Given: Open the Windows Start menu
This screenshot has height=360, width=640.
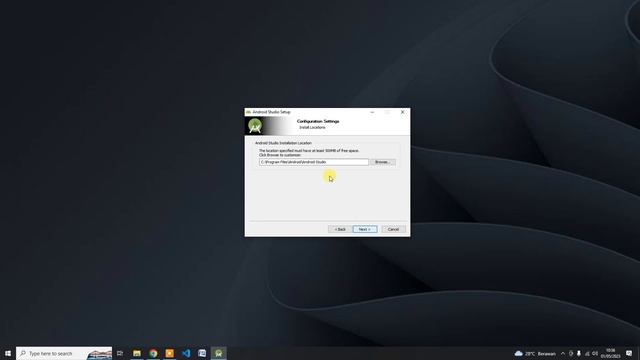Looking at the screenshot, I should coord(8,353).
